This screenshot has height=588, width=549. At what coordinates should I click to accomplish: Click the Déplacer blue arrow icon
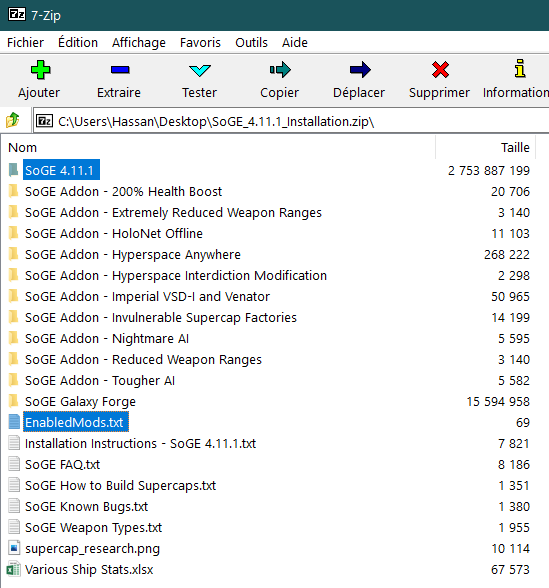360,70
